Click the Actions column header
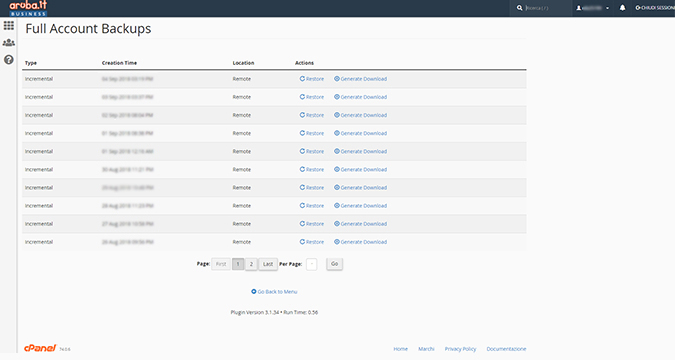Viewport: 675px width, 360px height. point(304,63)
